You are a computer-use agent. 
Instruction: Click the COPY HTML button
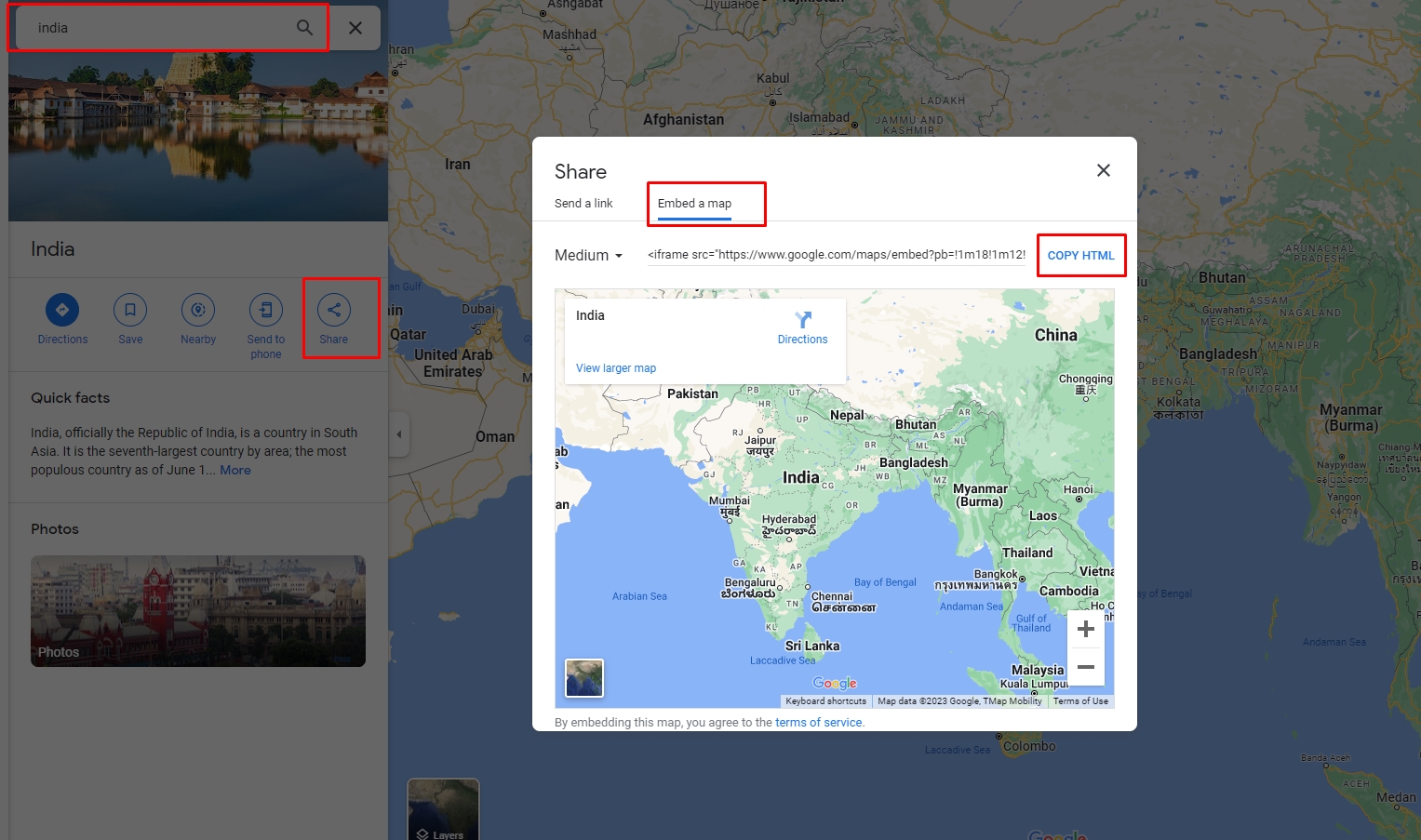[1080, 255]
